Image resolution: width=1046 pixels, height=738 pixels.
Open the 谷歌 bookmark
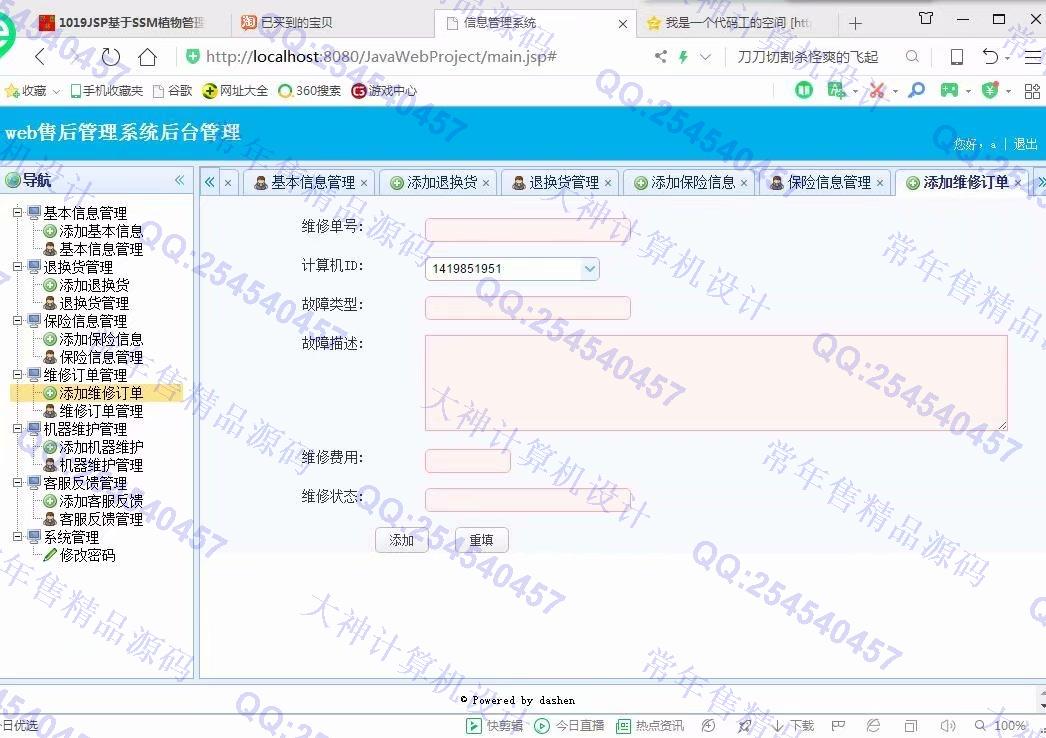(x=173, y=91)
